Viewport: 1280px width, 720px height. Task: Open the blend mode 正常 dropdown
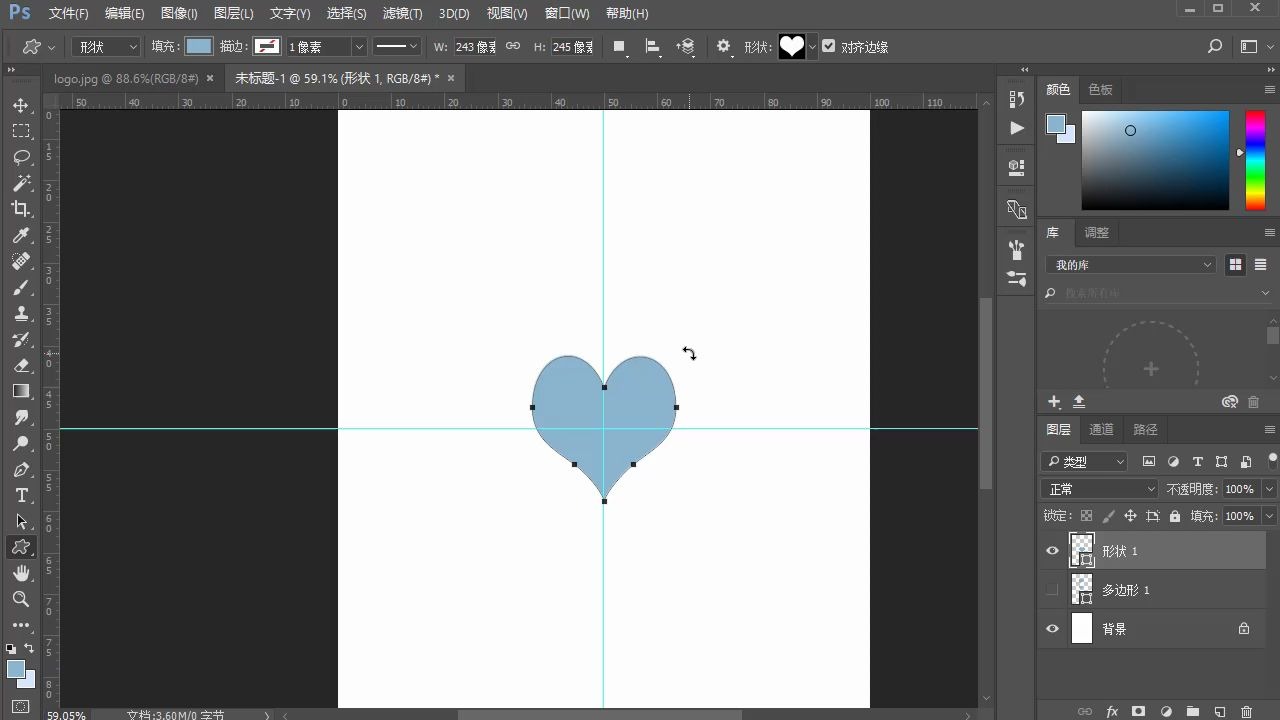(x=1100, y=489)
